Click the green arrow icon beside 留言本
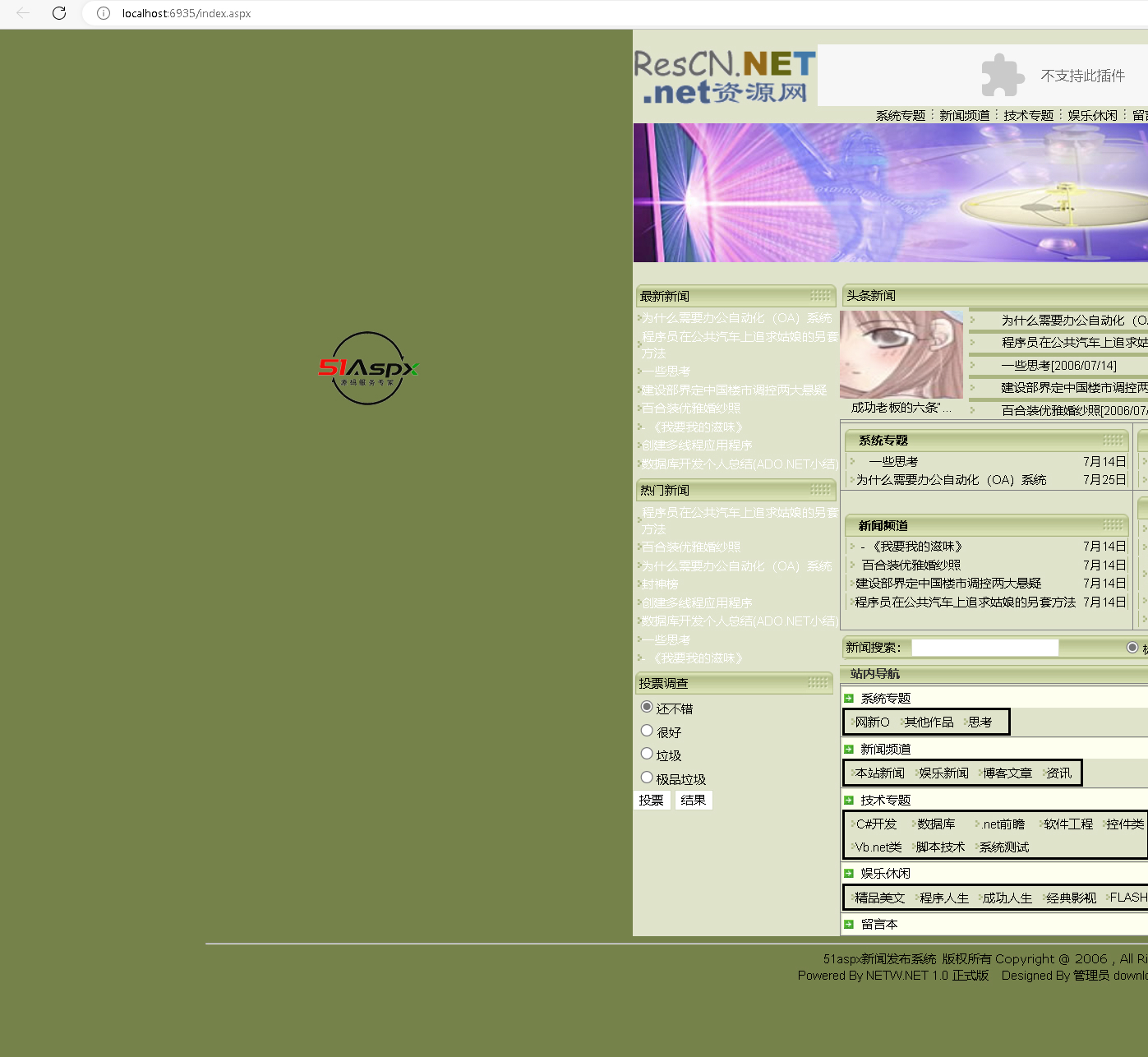 (x=849, y=925)
